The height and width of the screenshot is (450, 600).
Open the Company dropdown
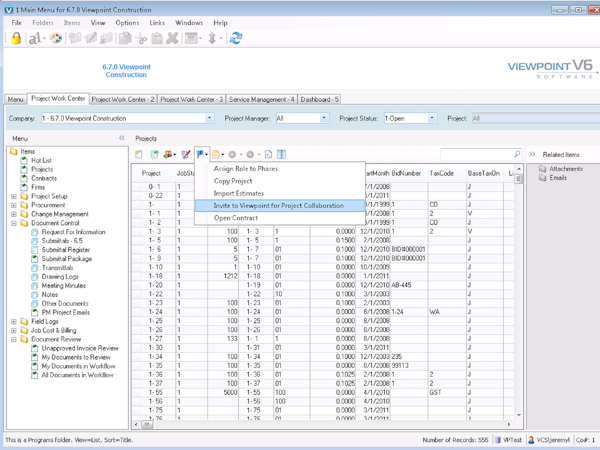(x=209, y=118)
